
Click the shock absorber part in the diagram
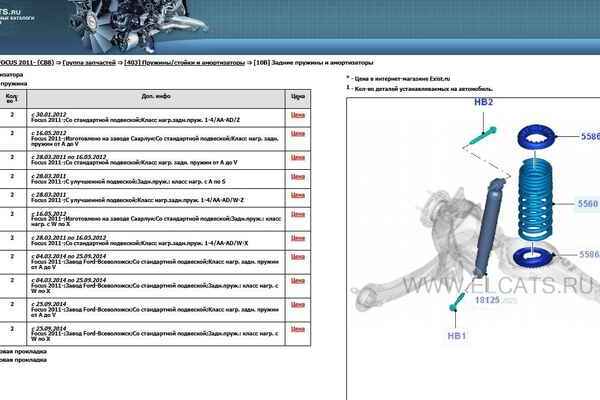(x=488, y=228)
